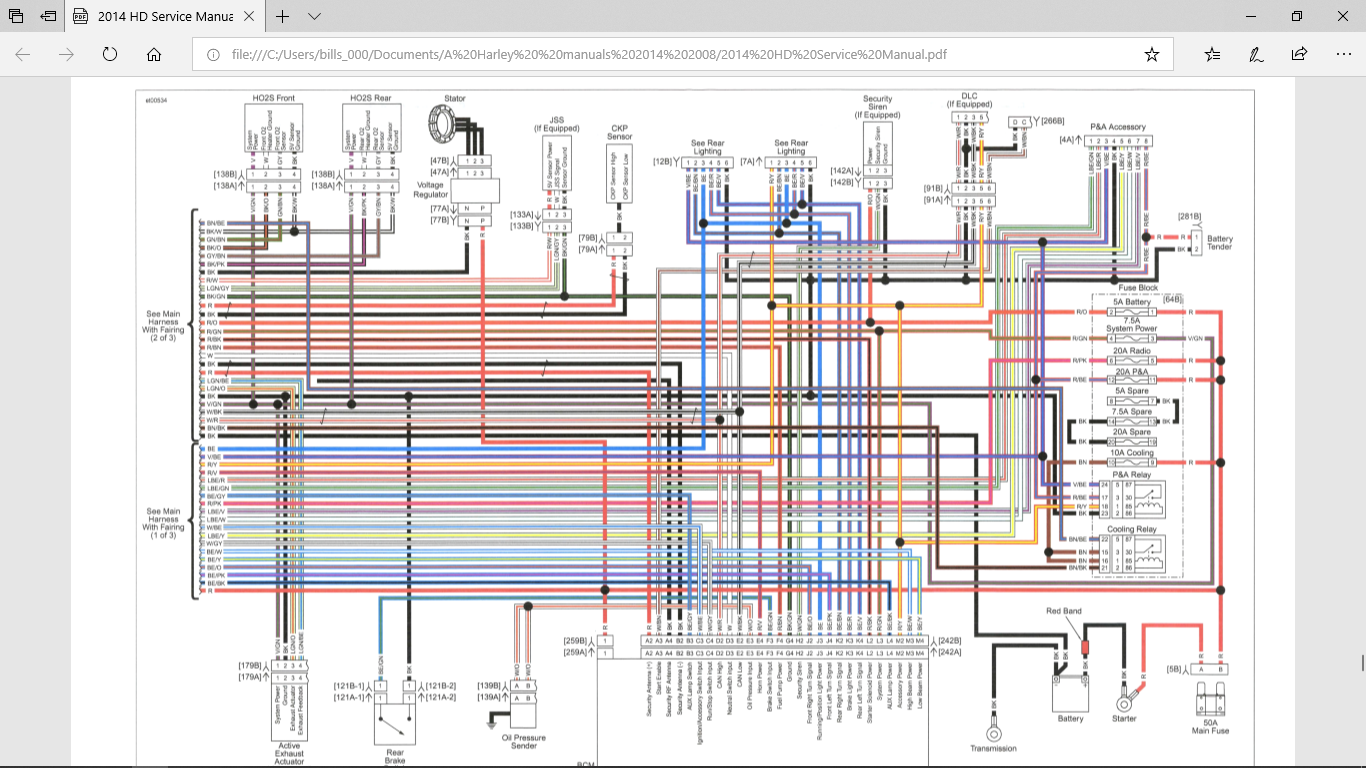The width and height of the screenshot is (1366, 768).
Task: Click the address bar file path
Action: [x=589, y=55]
